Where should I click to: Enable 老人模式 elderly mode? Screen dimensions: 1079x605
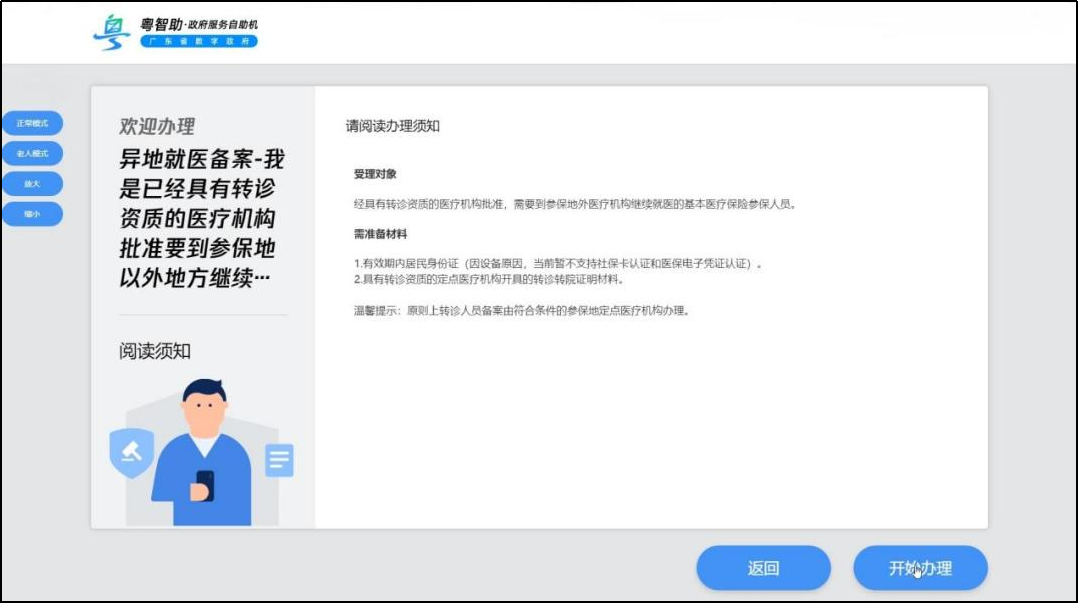click(33, 153)
